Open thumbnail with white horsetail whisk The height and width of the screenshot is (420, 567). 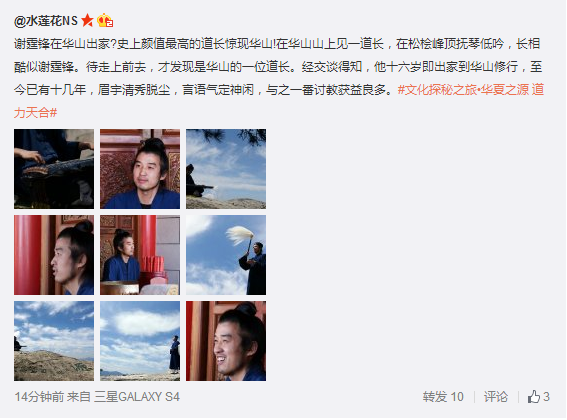[x=226, y=255]
